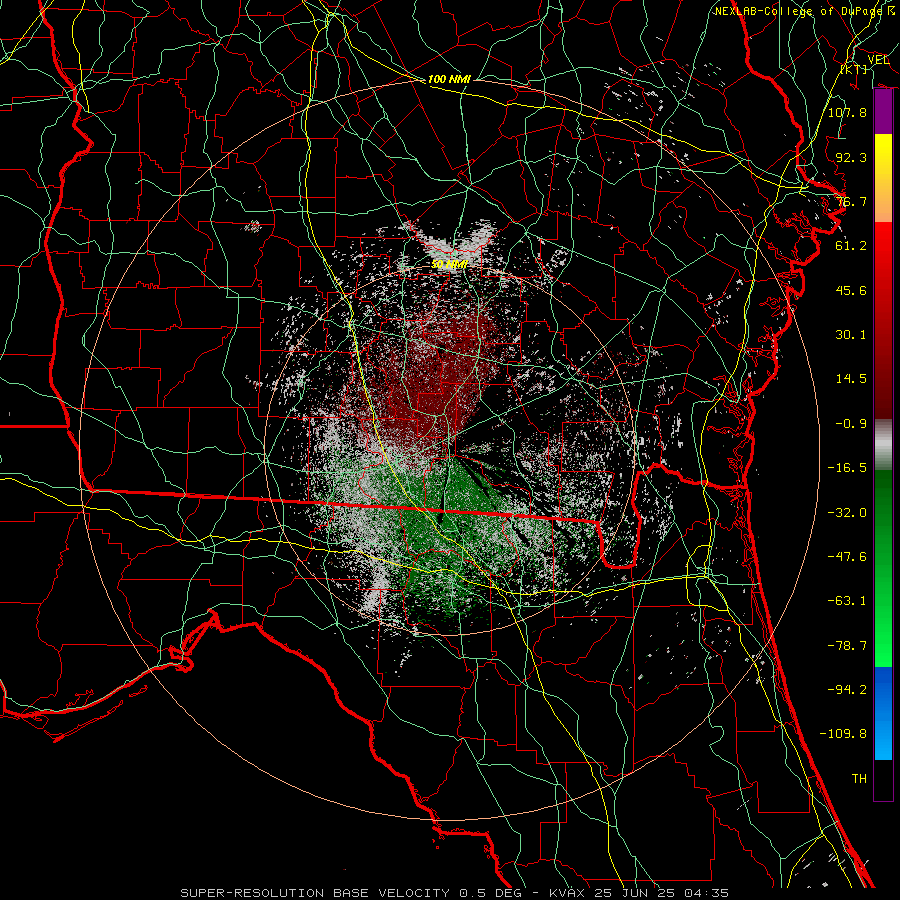
Task: Click the gray near-zero color bar segment
Action: [883, 445]
